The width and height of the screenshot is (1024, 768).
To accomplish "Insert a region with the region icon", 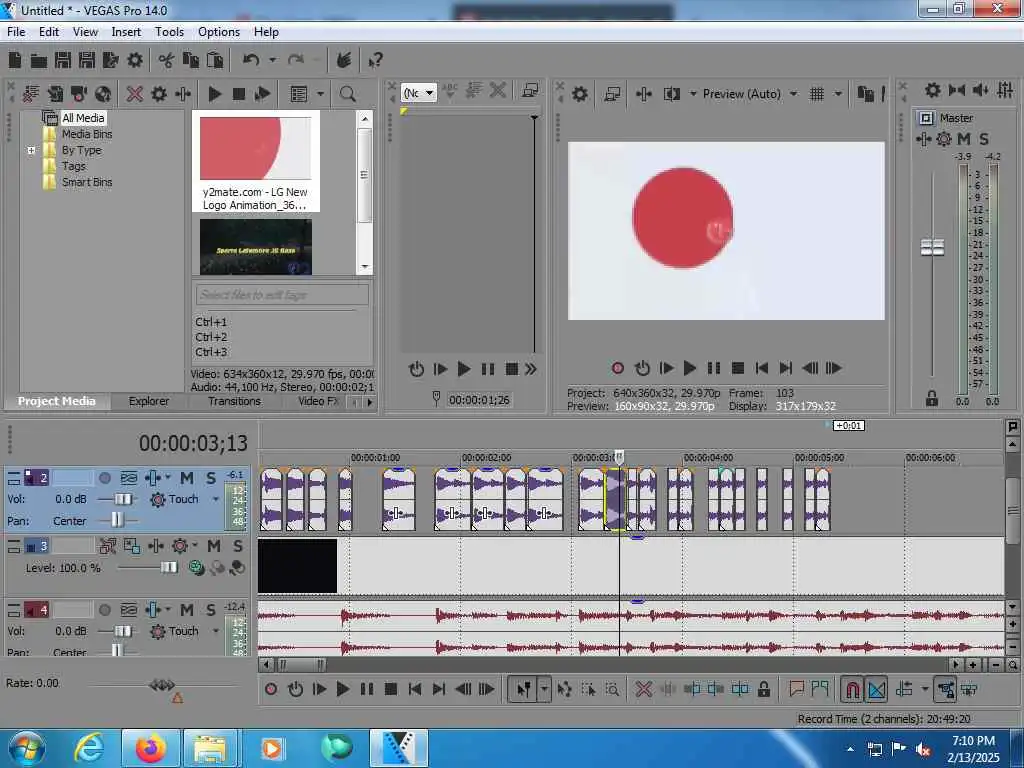I will point(820,688).
